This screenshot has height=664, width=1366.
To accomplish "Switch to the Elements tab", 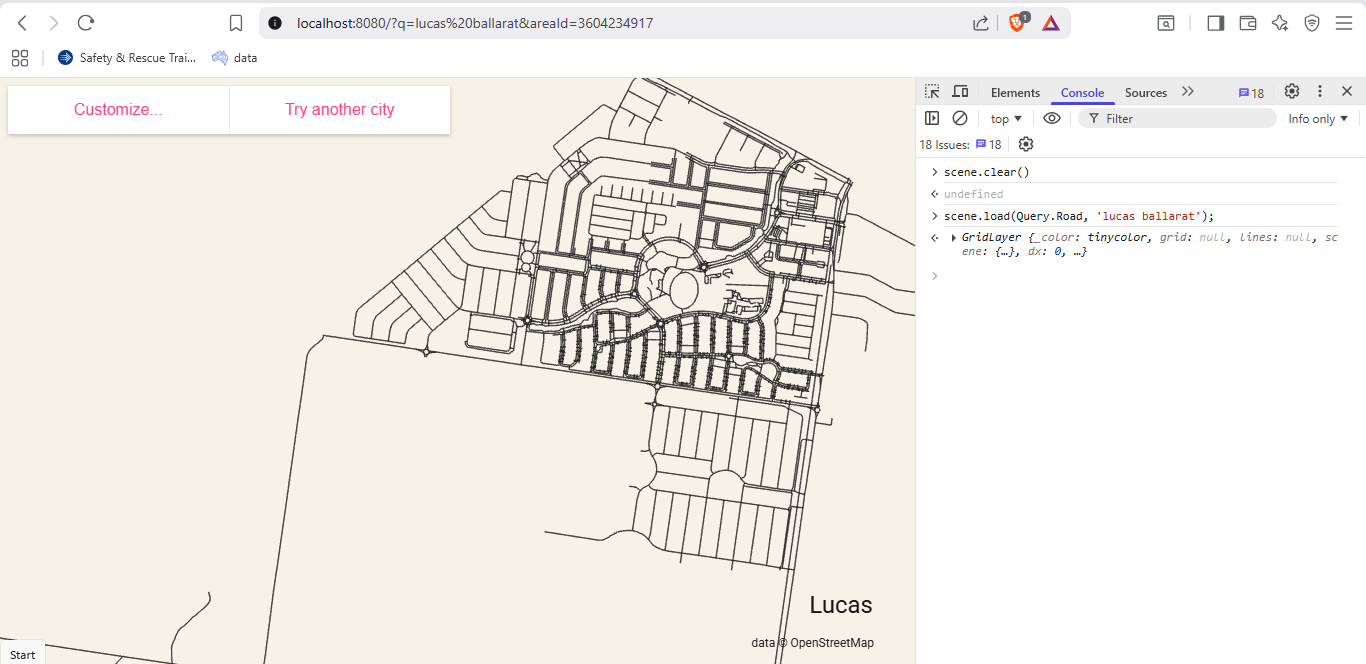I will click(x=1015, y=93).
